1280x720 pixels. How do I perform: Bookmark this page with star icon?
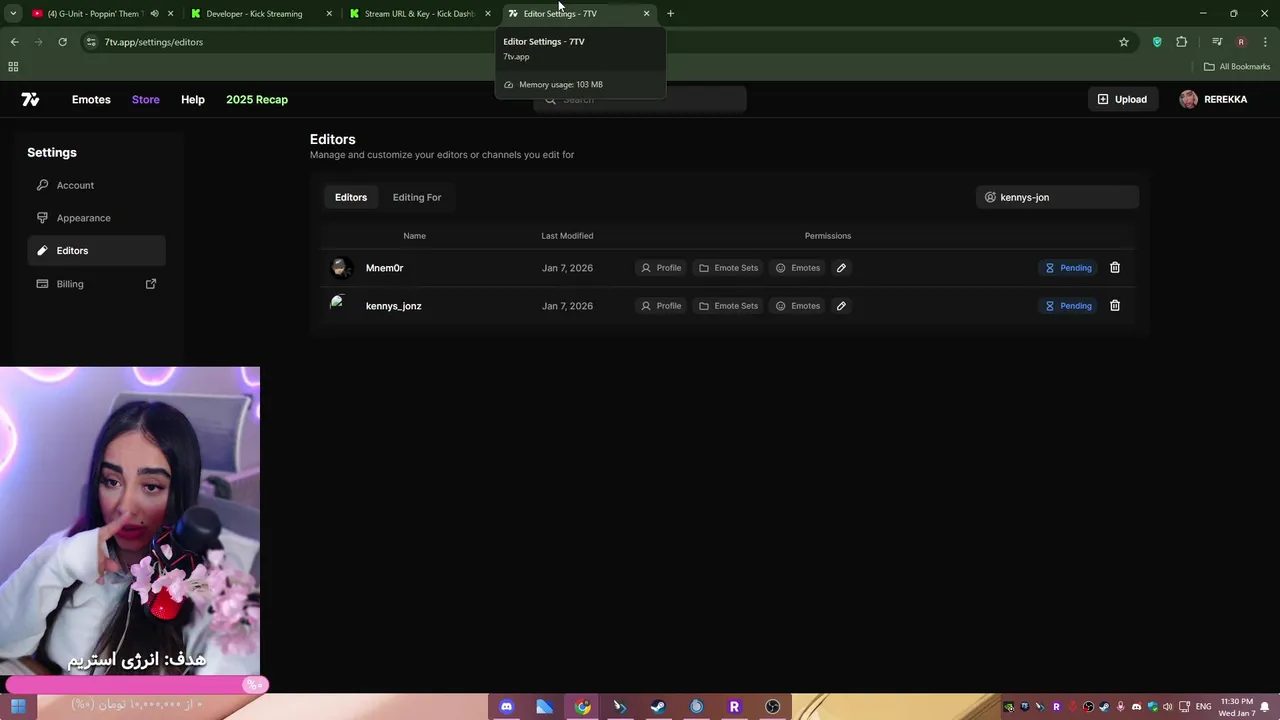click(1124, 42)
